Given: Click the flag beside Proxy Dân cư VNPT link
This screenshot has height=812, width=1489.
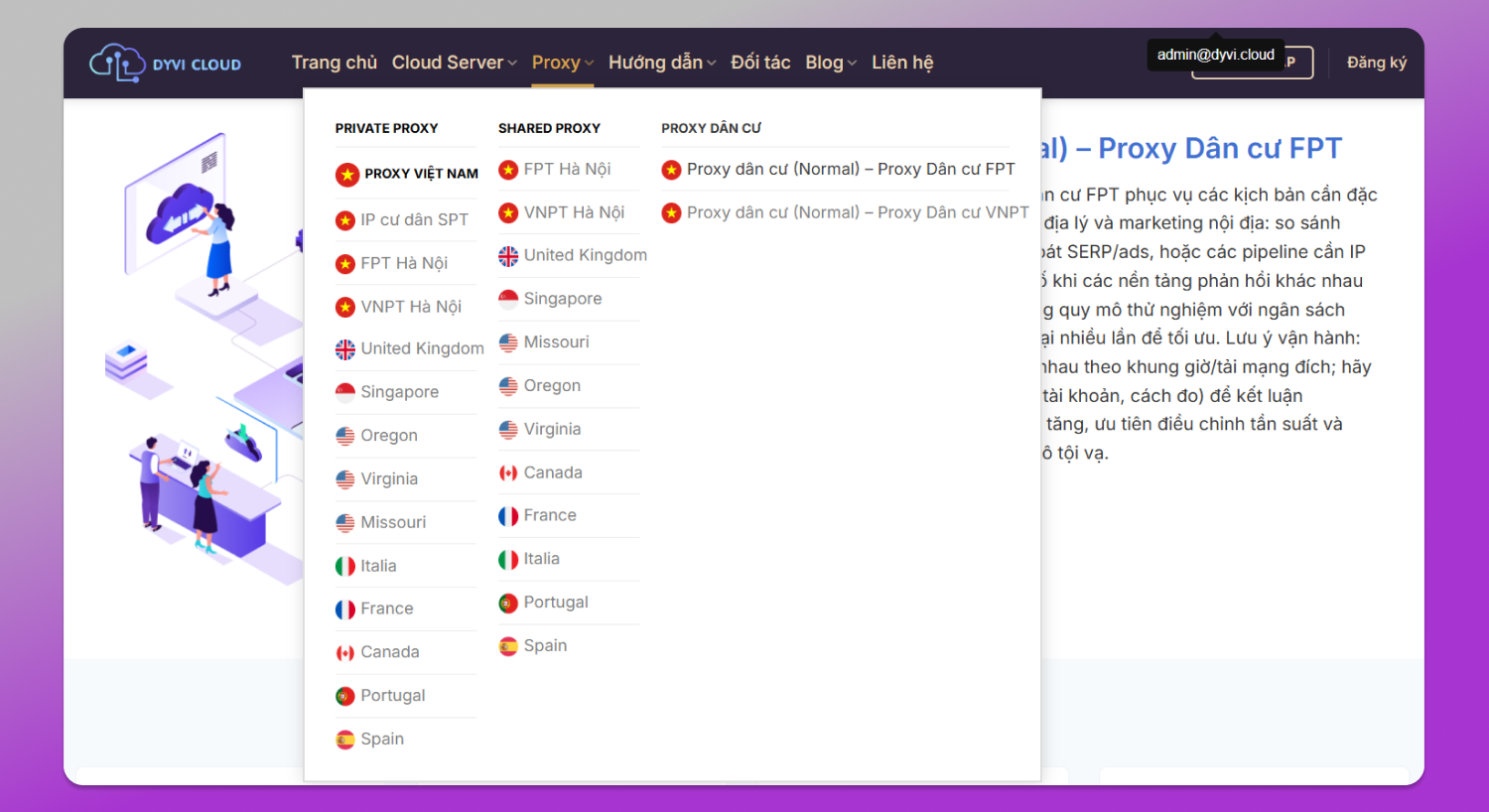Looking at the screenshot, I should (672, 213).
